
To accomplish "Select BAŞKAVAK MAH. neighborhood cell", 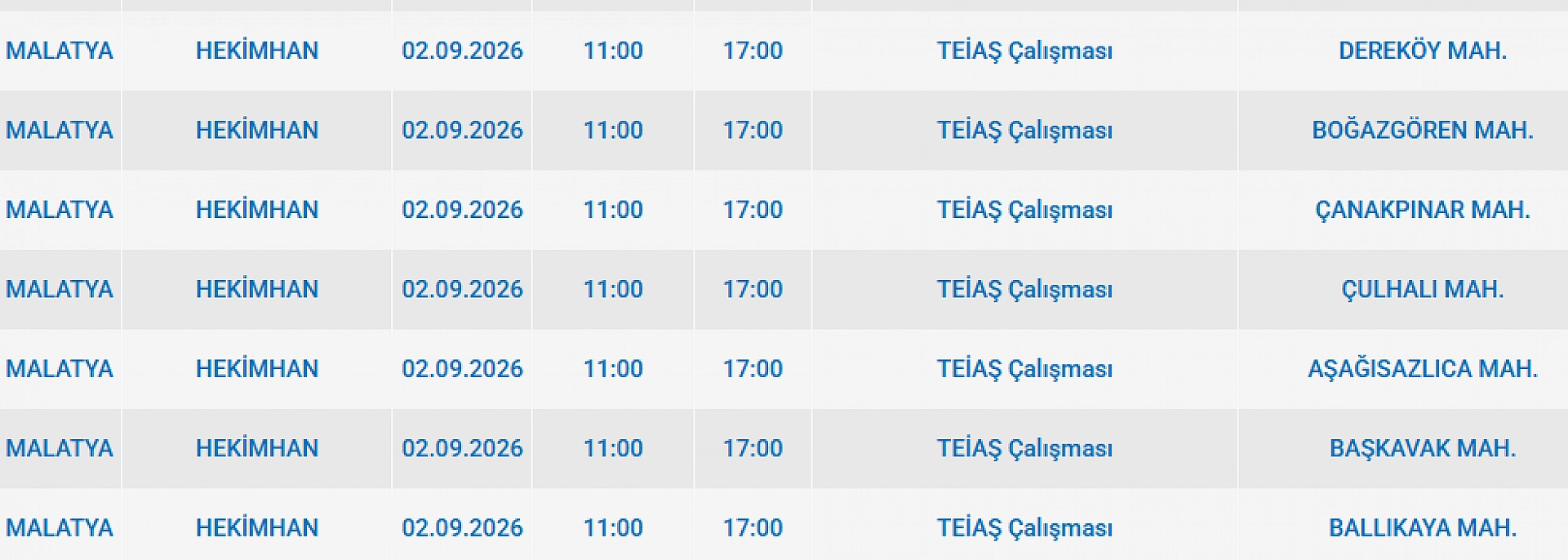I will 1402,449.
